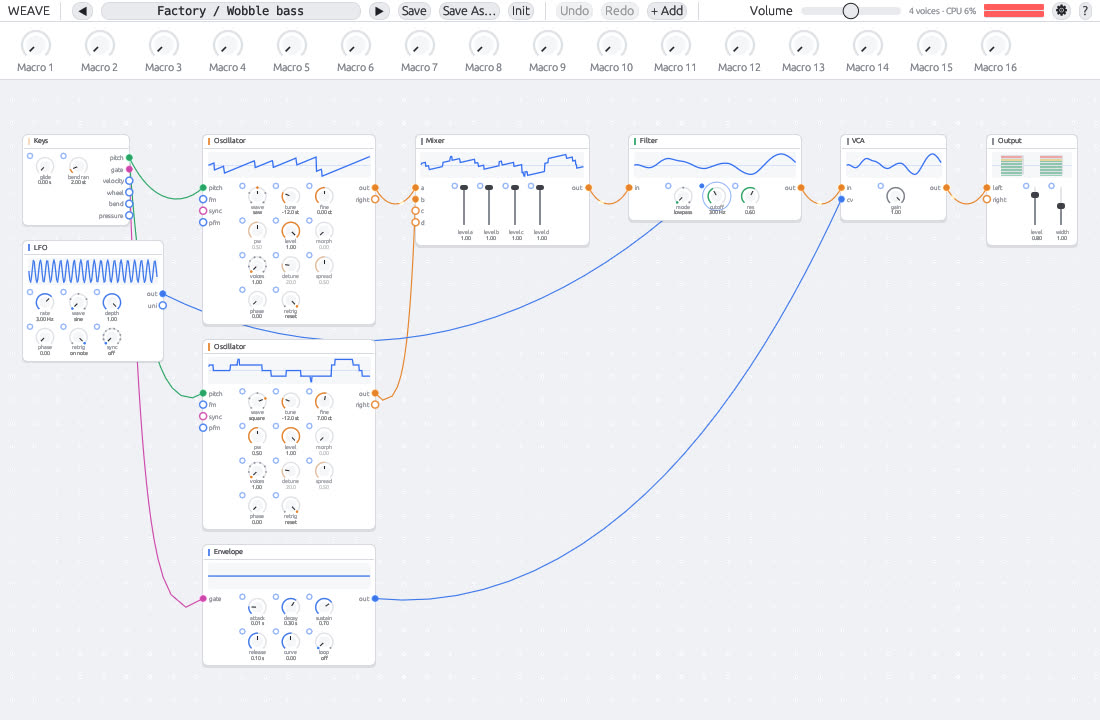Click the Mixer input d port
The image size is (1100, 720).
(x=415, y=222)
